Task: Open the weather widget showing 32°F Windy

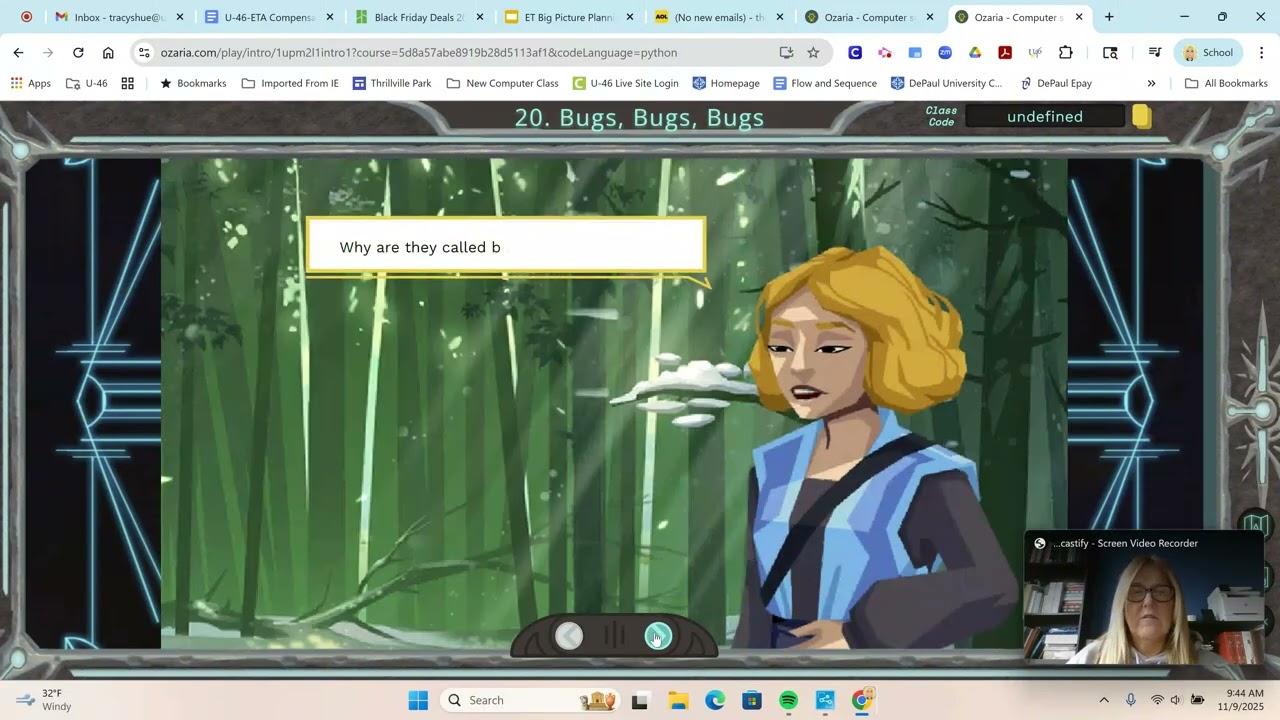Action: pyautogui.click(x=44, y=700)
